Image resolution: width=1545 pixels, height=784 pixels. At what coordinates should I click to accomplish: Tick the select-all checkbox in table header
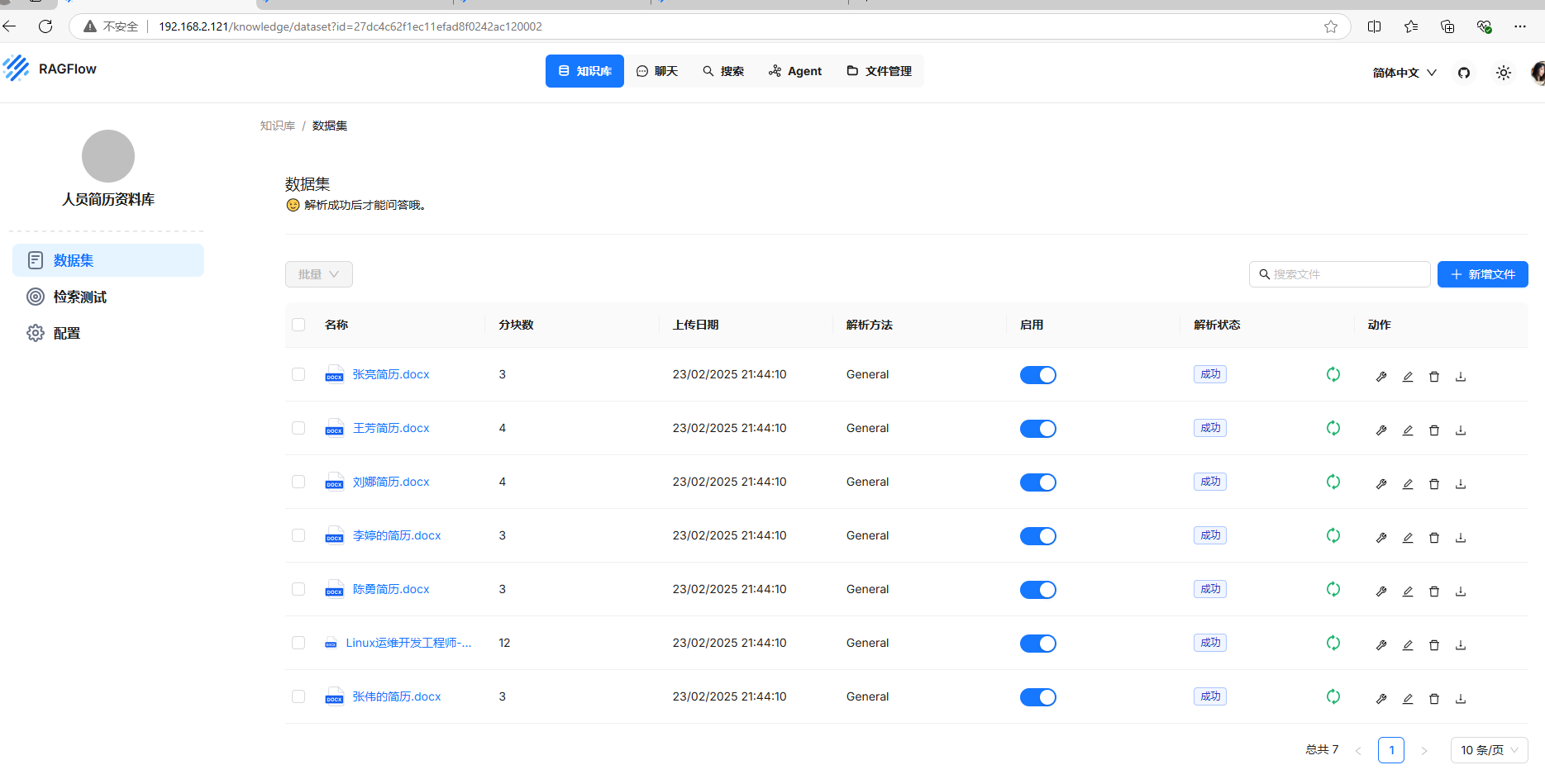pyautogui.click(x=298, y=325)
